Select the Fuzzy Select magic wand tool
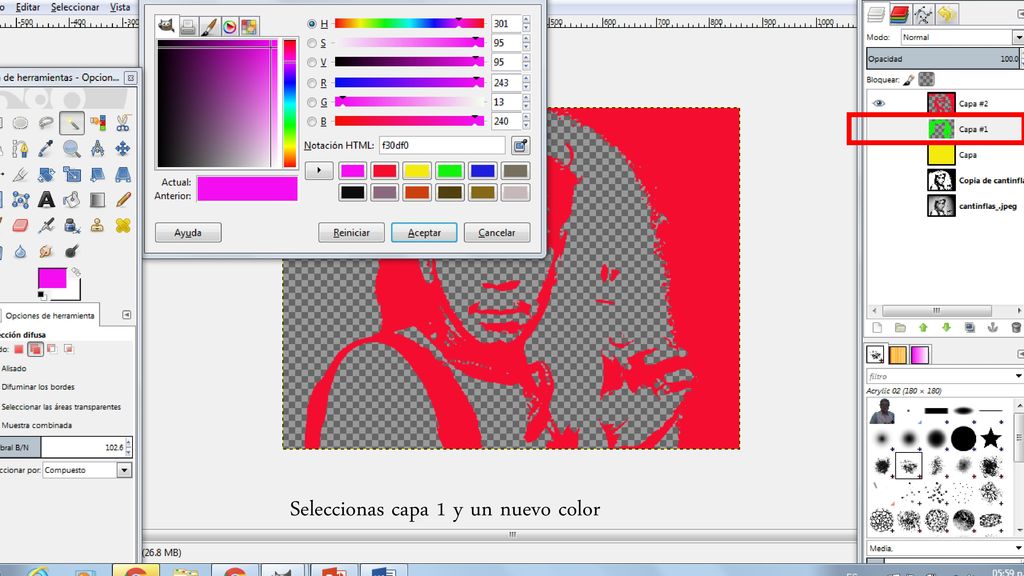Screen dimensions: 1024x576 pyautogui.click(x=72, y=123)
